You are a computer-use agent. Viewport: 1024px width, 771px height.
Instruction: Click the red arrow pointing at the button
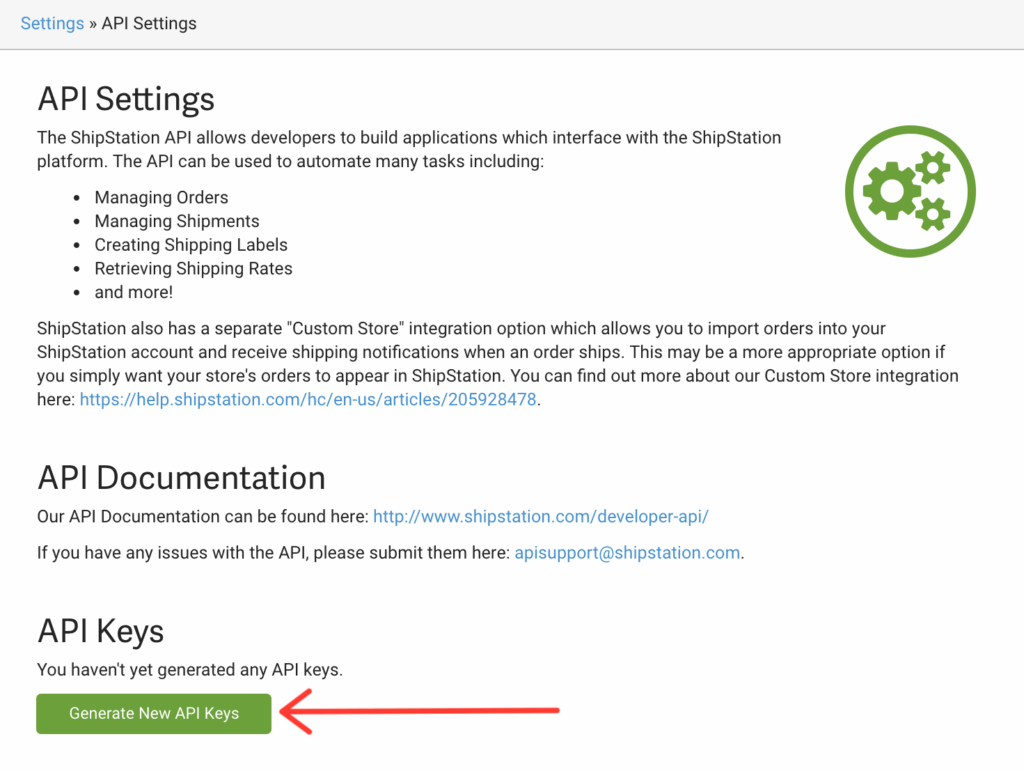(x=418, y=712)
